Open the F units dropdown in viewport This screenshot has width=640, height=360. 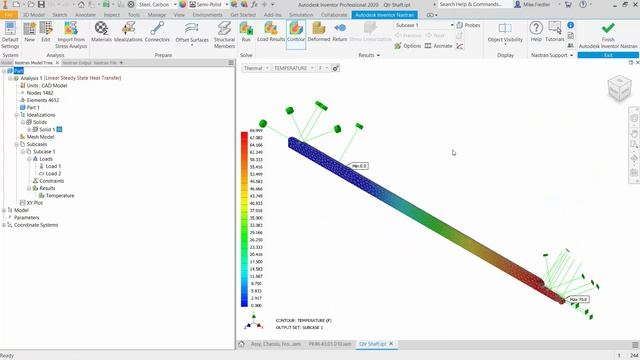(x=323, y=68)
